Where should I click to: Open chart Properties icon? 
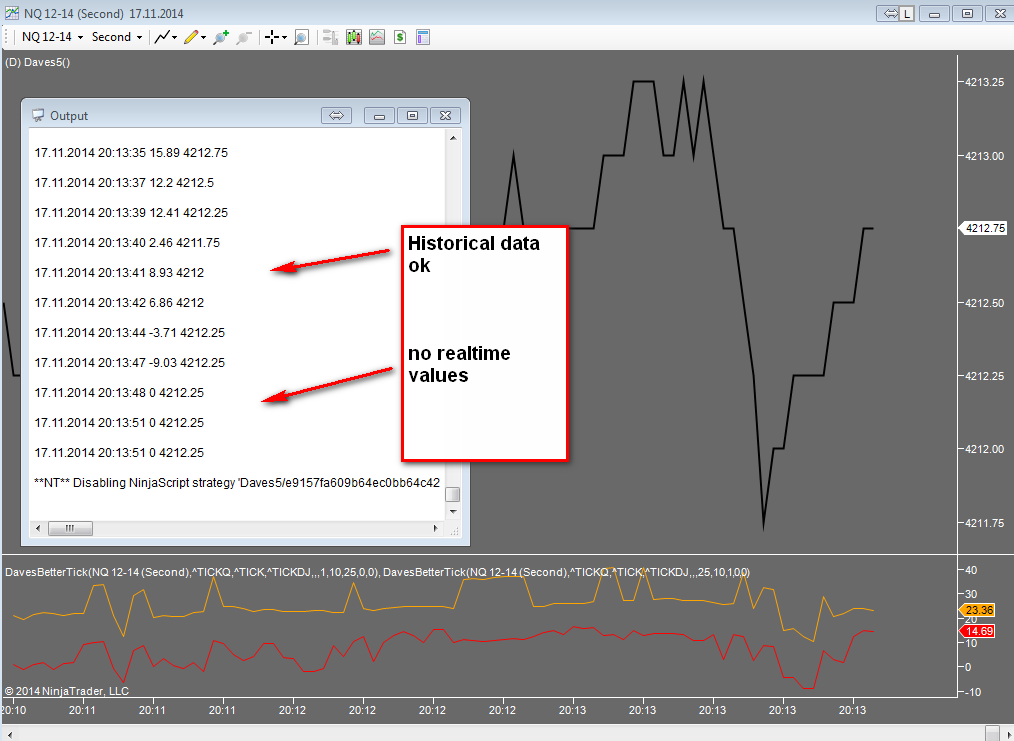coord(423,38)
